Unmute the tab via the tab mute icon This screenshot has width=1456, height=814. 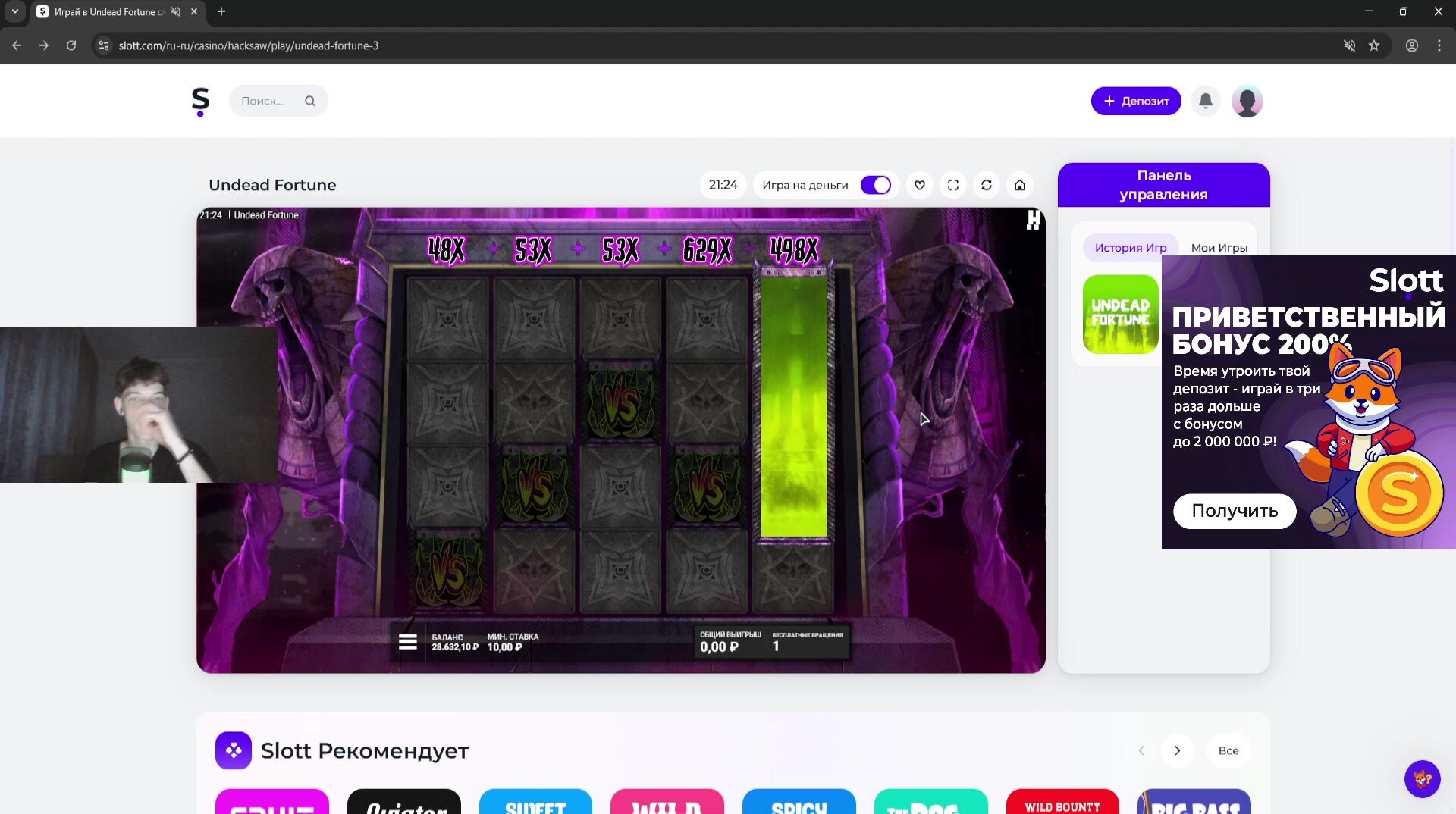click(176, 11)
